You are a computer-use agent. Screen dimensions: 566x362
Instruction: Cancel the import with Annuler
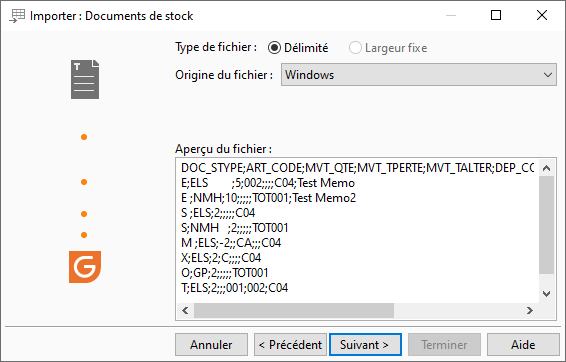(212, 345)
